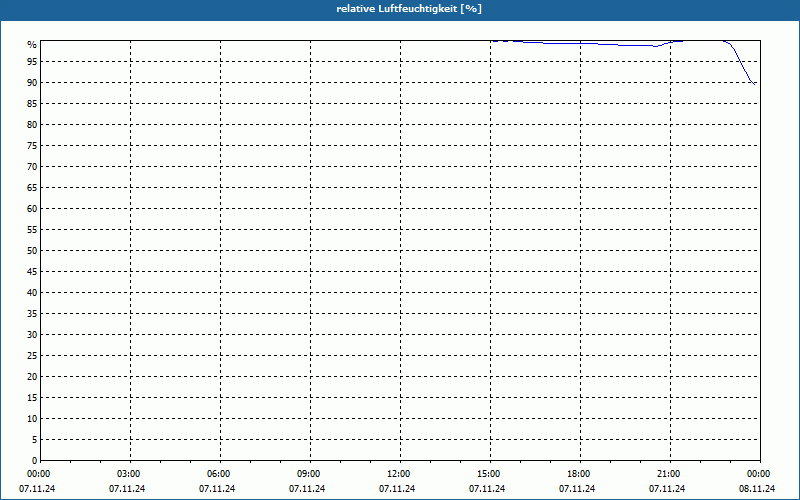Click the 15:00 time label
This screenshot has width=800, height=500.
(488, 474)
